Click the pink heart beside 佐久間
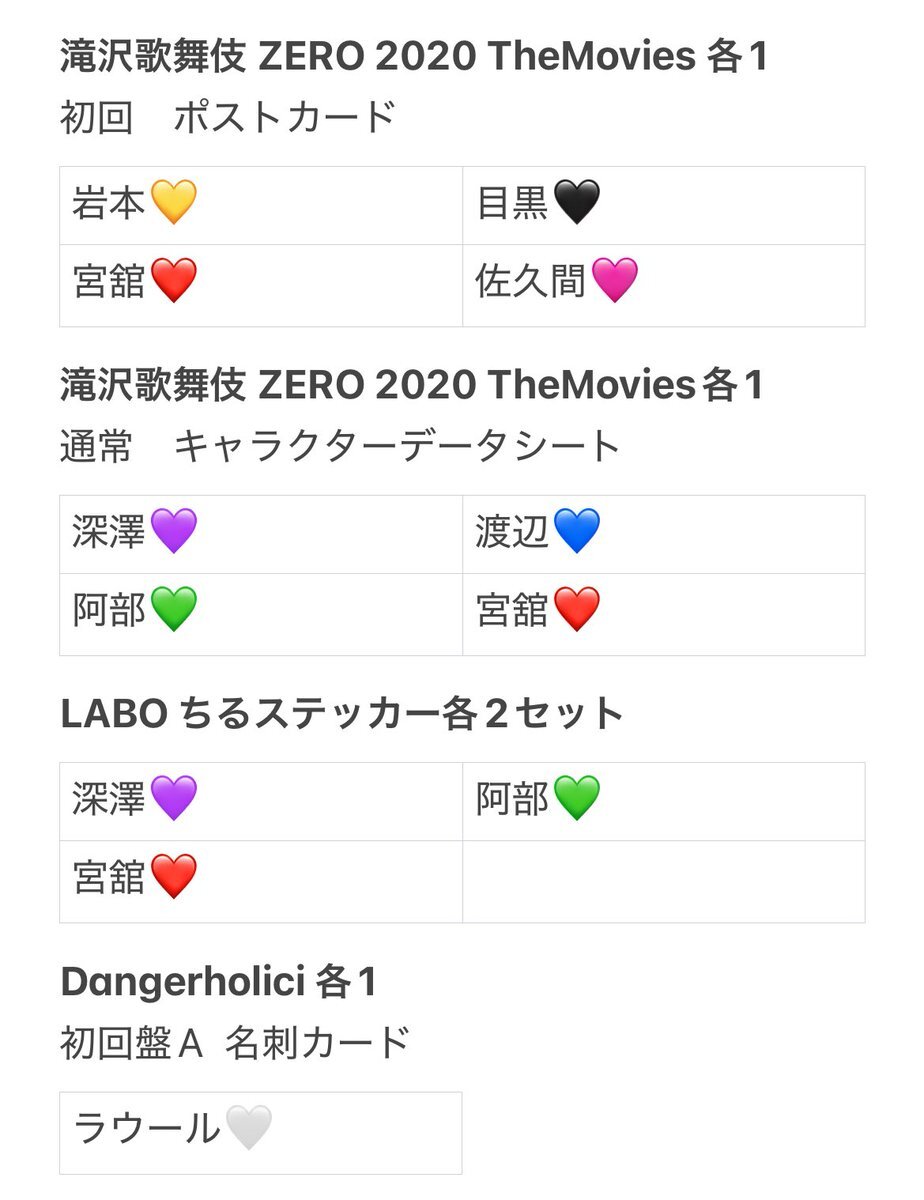This screenshot has width=924, height=1200. 613,281
